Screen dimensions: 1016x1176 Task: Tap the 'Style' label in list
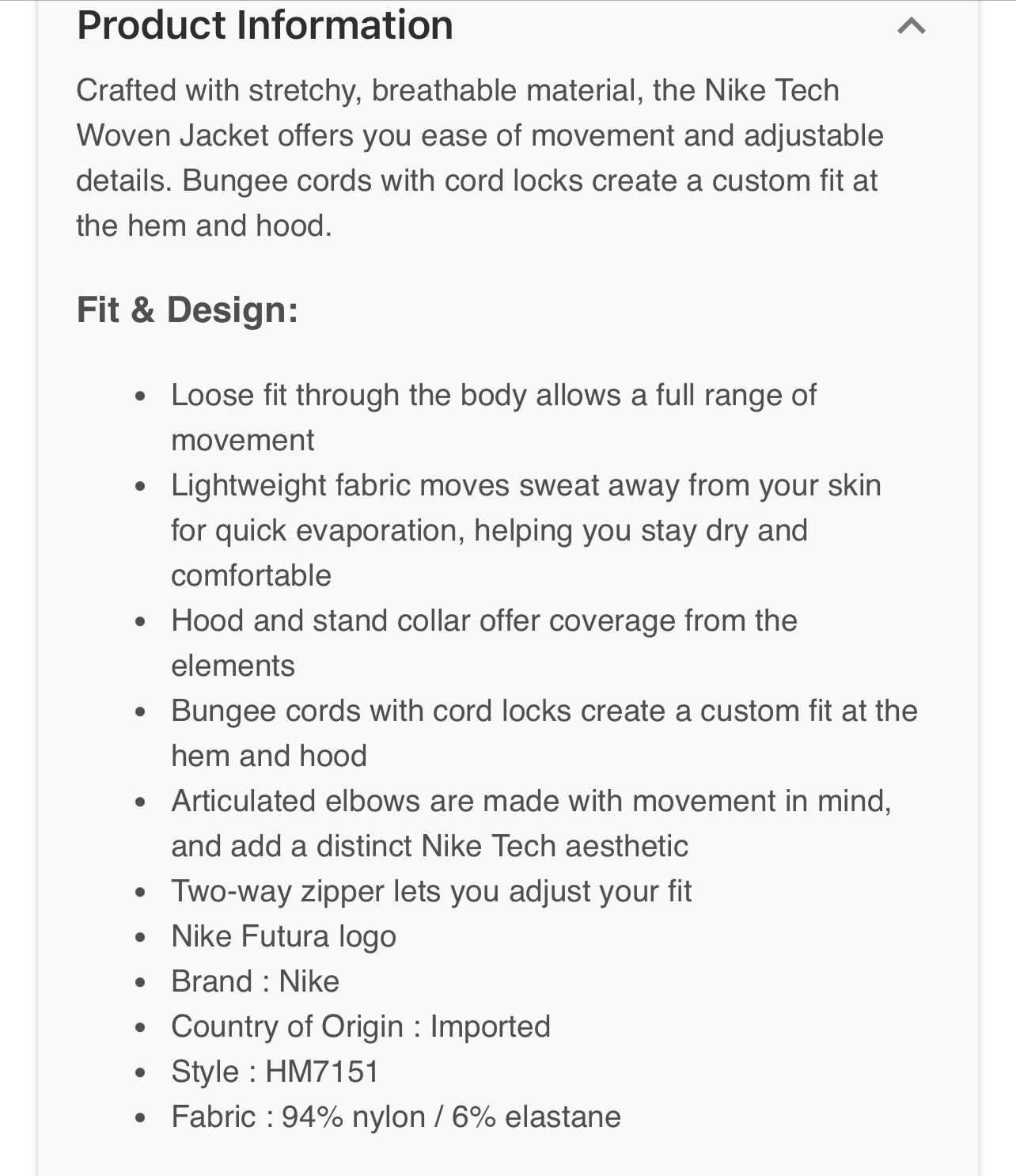205,1072
